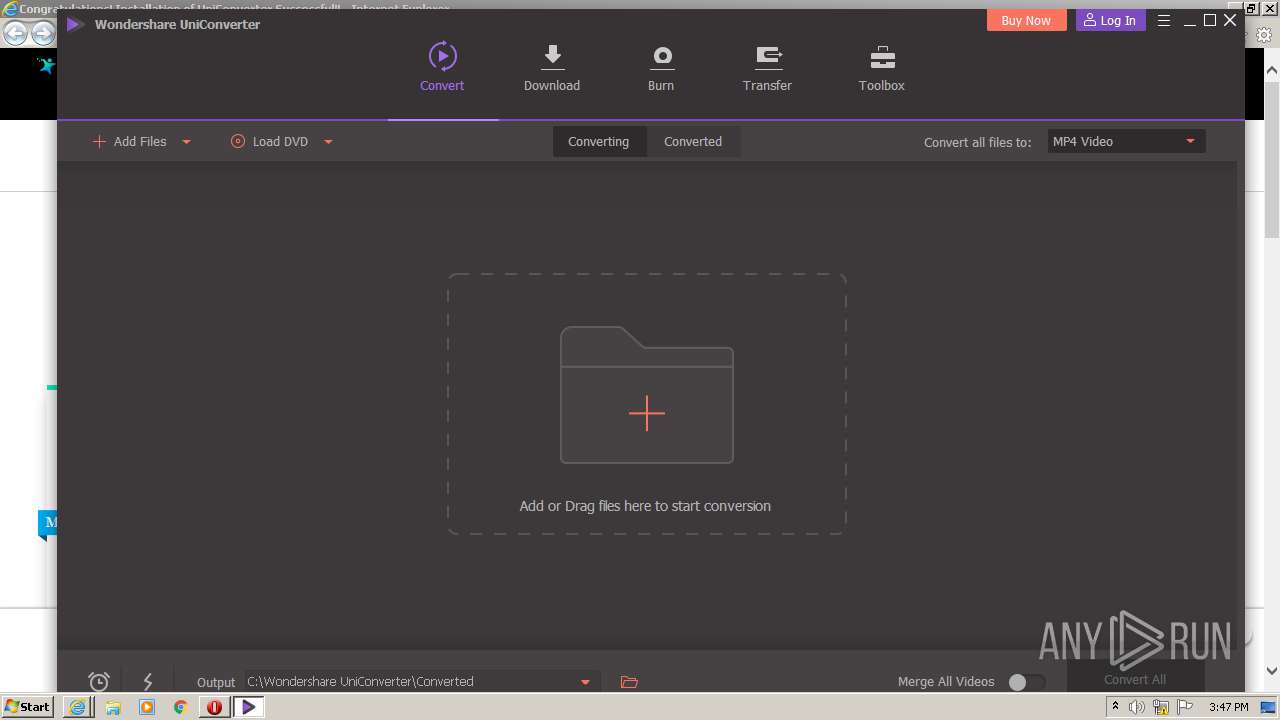Screen dimensions: 1280x720
Task: Expand the Load DVD dropdown arrow
Action: [328, 142]
